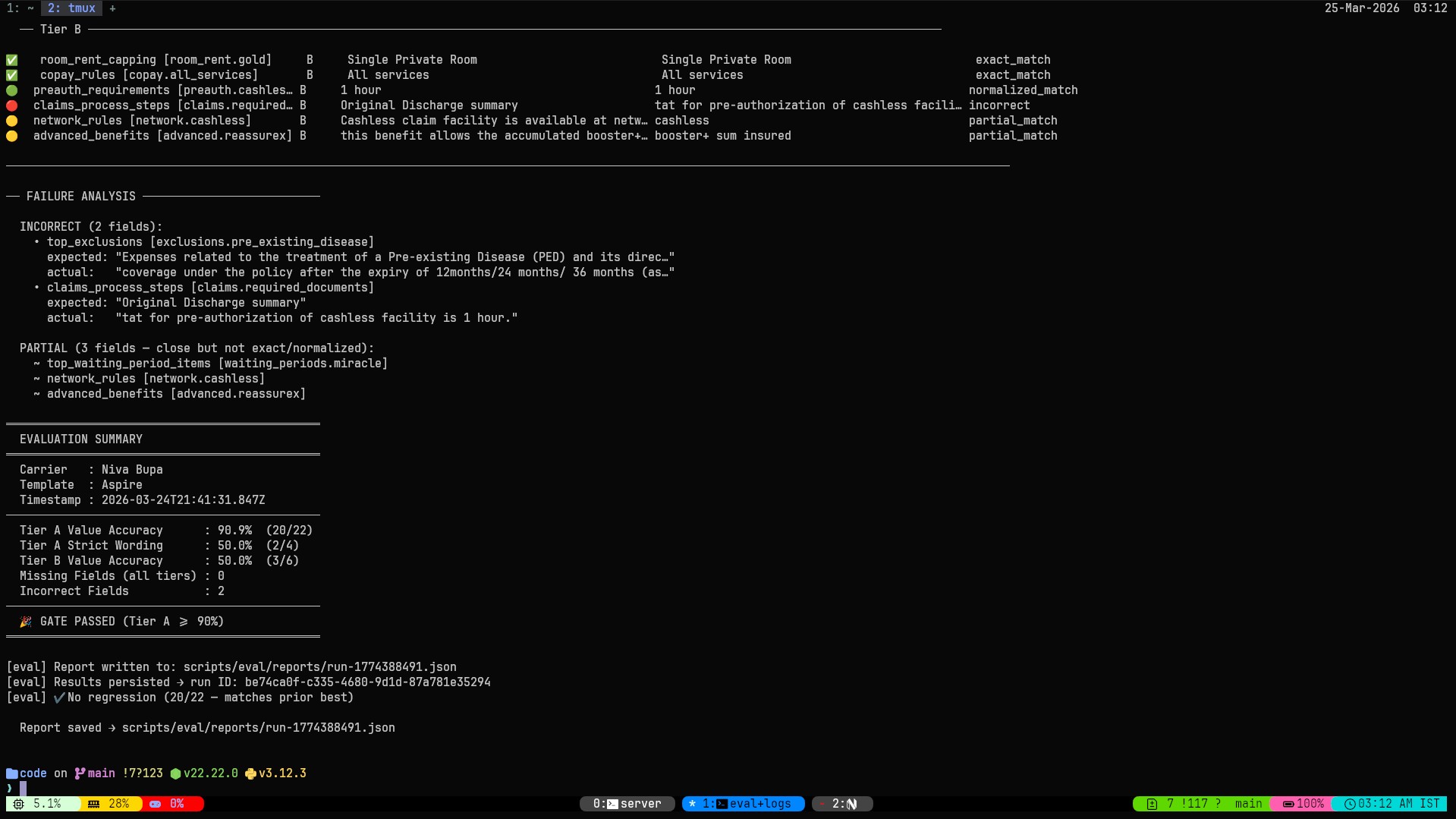1456x819 pixels.
Task: Click the red status dot beside claims_process_steps
Action: tap(11, 106)
